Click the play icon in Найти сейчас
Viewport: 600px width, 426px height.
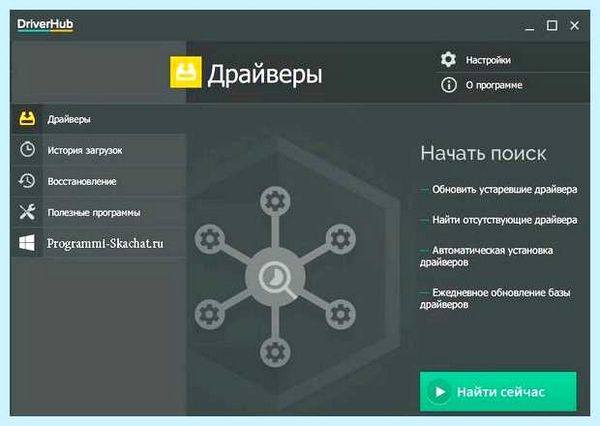pyautogui.click(x=440, y=392)
